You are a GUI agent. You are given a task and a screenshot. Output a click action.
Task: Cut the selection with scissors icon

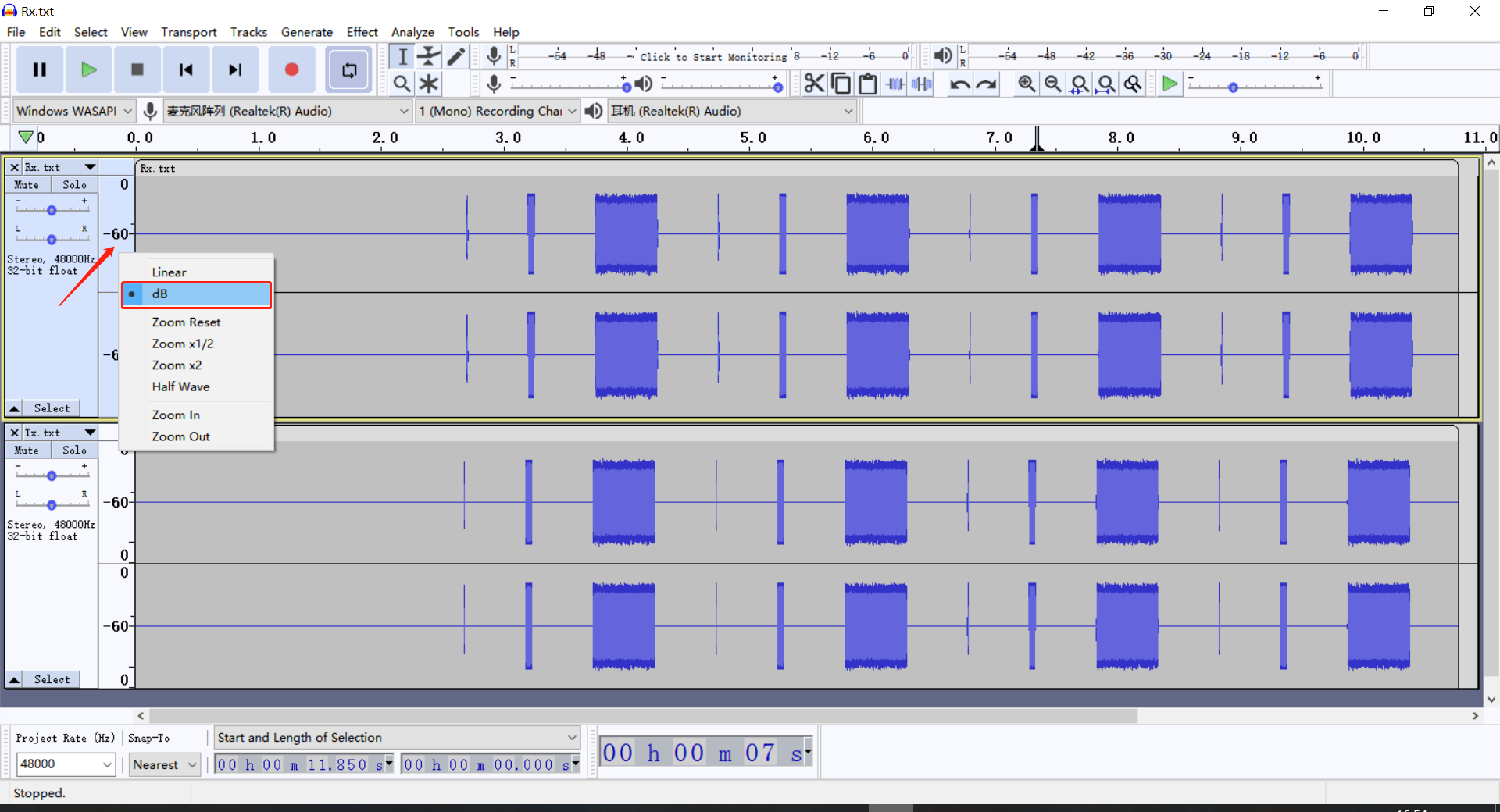coord(814,84)
